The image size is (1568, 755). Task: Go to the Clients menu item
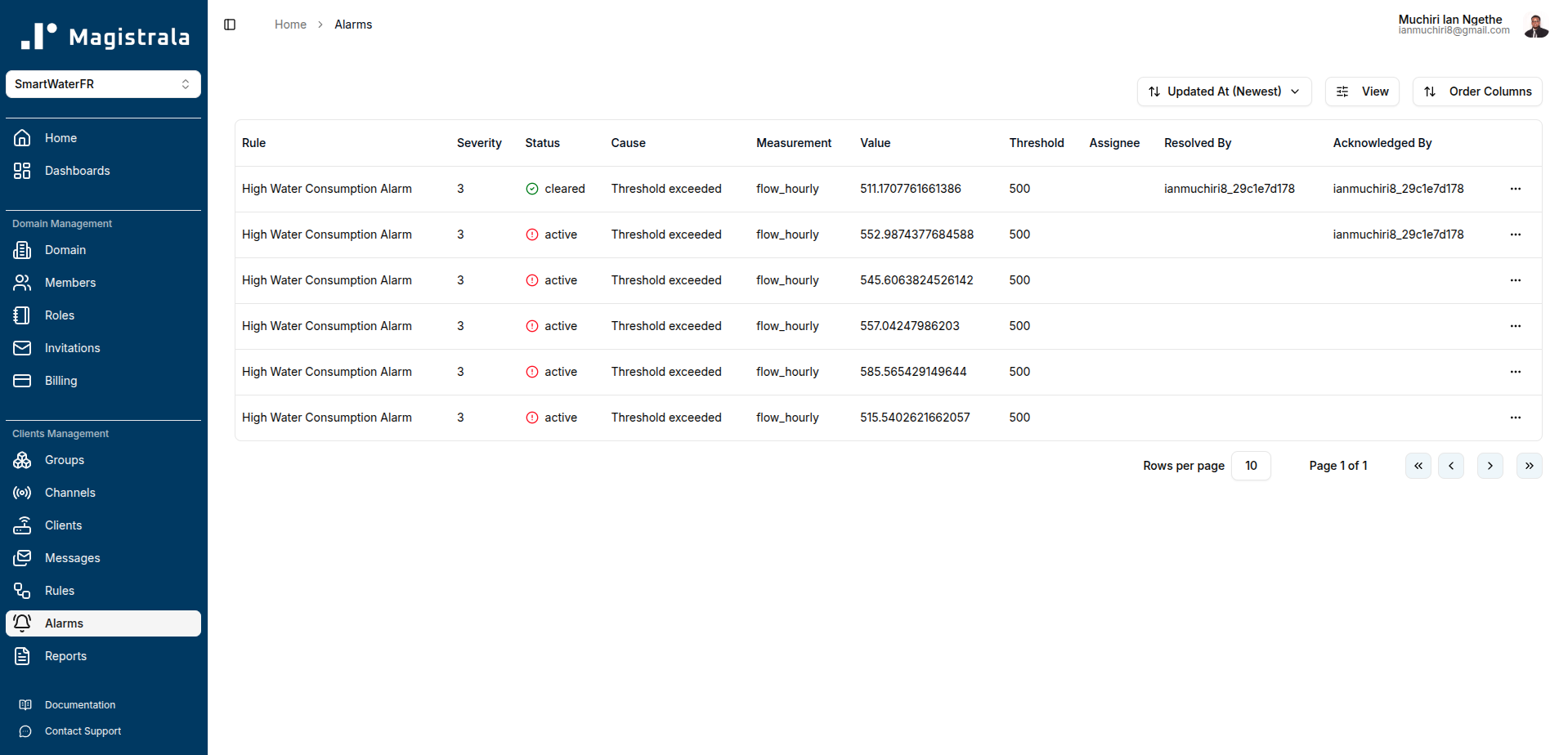(x=63, y=525)
